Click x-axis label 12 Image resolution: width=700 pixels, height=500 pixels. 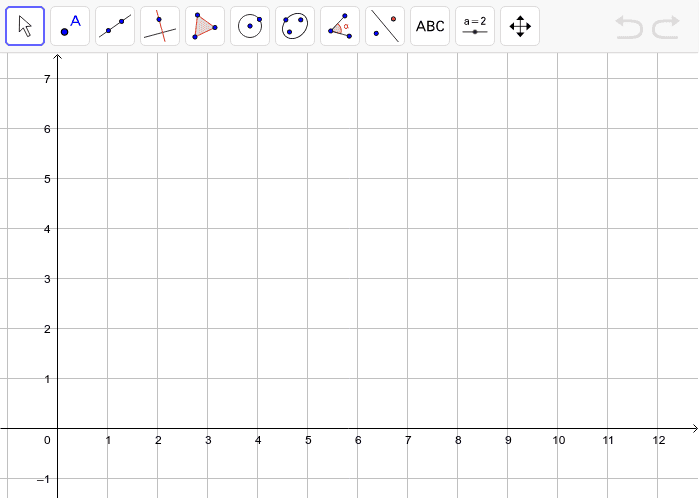click(x=659, y=440)
